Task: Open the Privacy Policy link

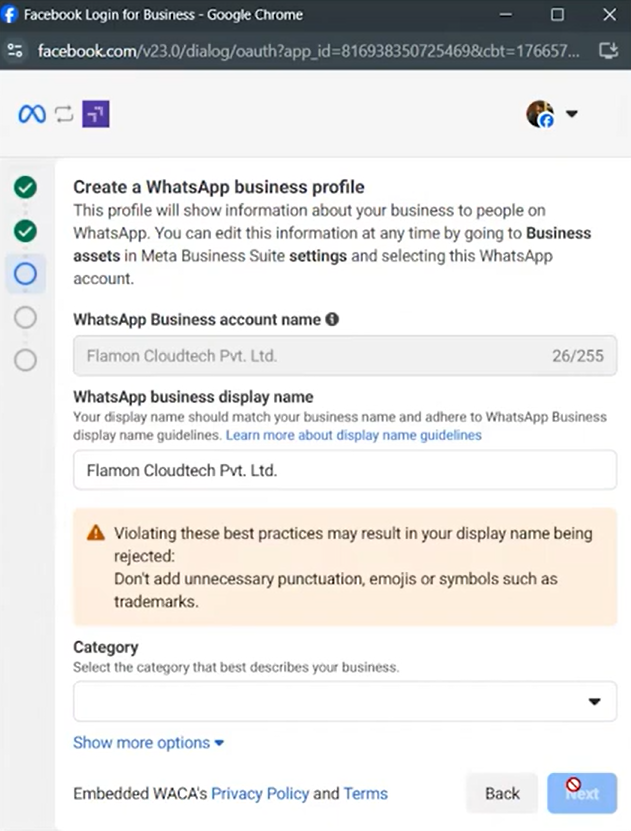Action: 260,793
